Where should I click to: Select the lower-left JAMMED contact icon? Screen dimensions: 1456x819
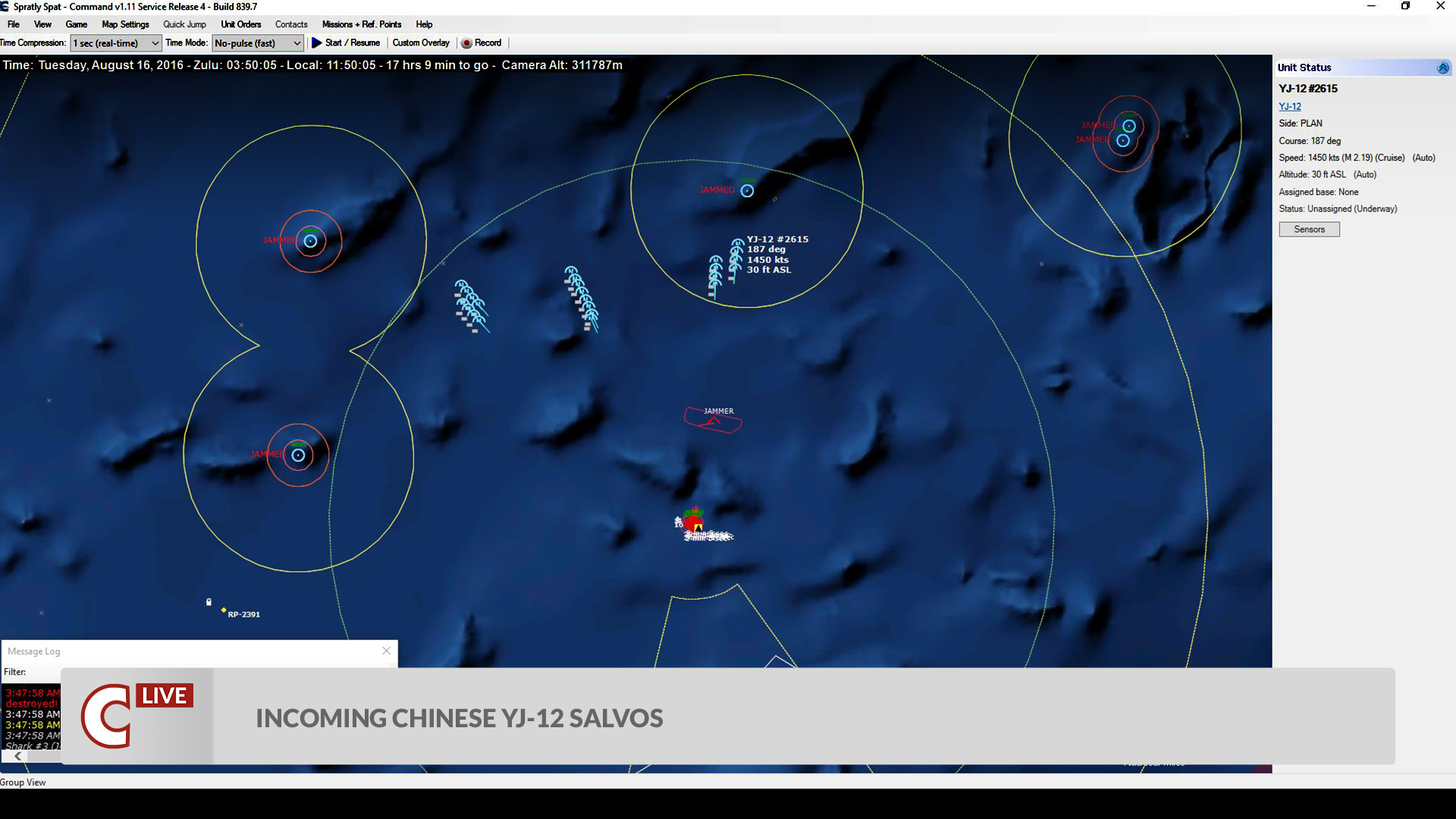point(298,455)
